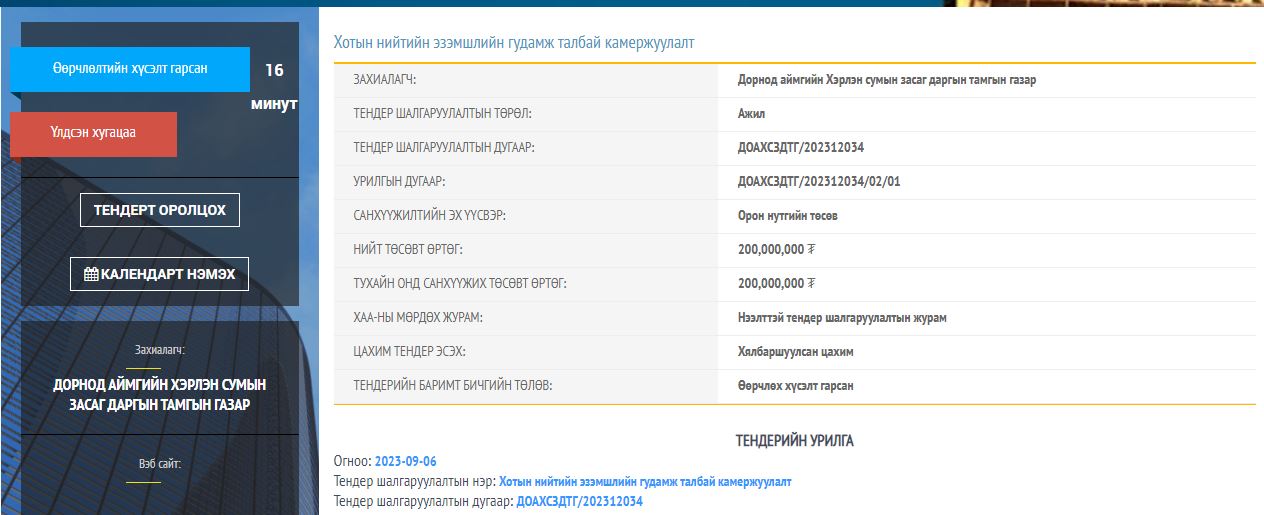The width and height of the screenshot is (1264, 515).
Task: Click the 16 минут remaining time counter
Action: [274, 87]
